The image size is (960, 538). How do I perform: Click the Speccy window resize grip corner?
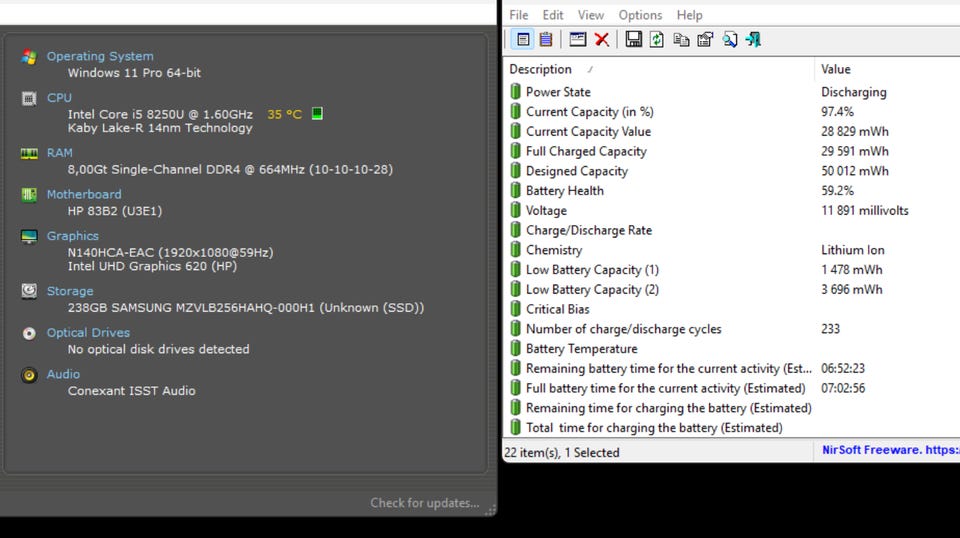(x=490, y=510)
